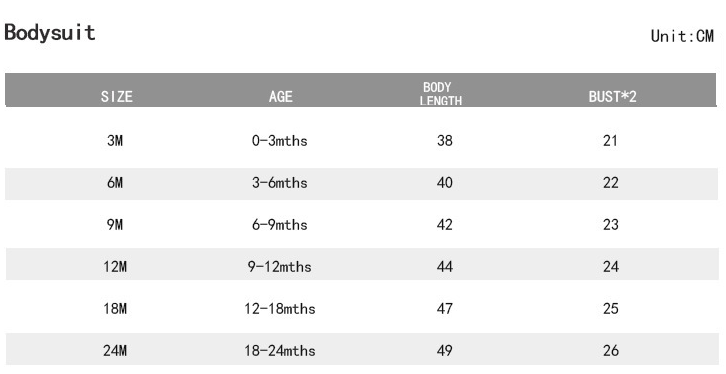This screenshot has width=726, height=374.
Task: Click the AGE column header
Action: 281,96
